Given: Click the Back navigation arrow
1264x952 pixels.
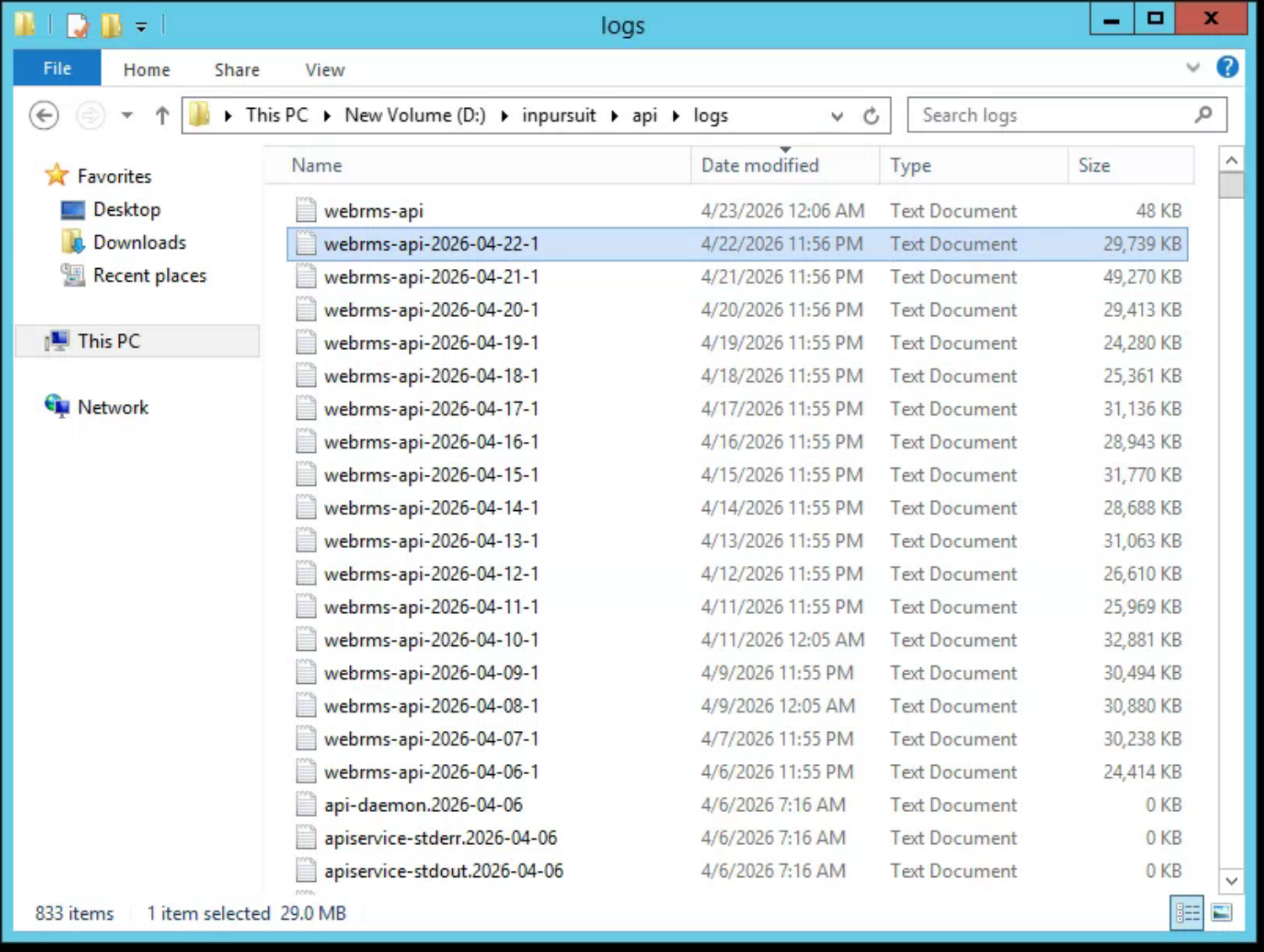Looking at the screenshot, I should point(44,116).
